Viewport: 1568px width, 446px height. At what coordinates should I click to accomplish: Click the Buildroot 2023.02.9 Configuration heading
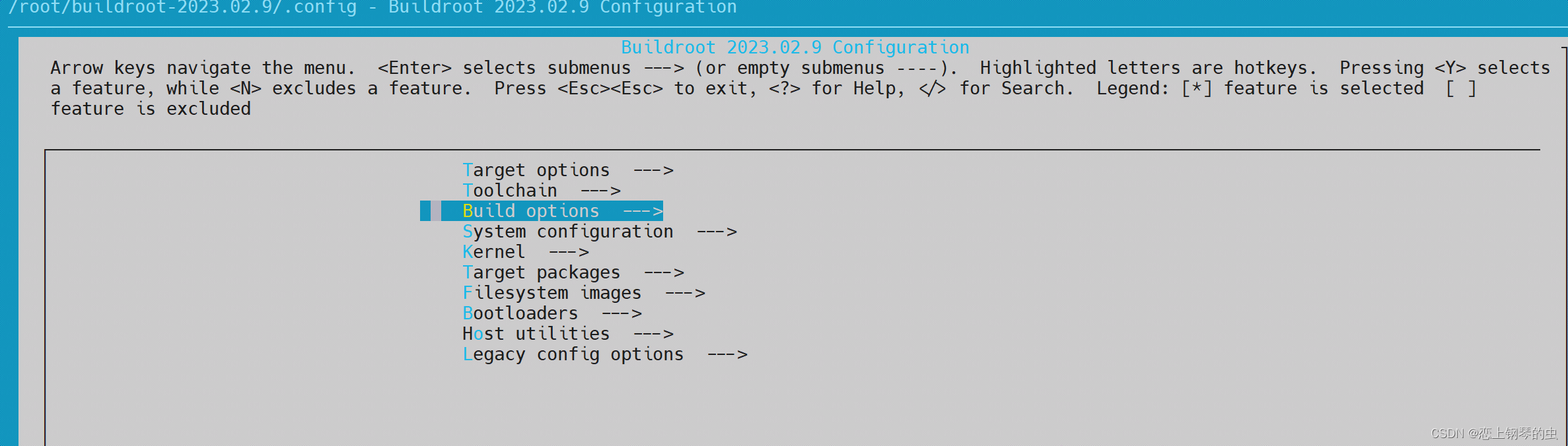pos(795,47)
